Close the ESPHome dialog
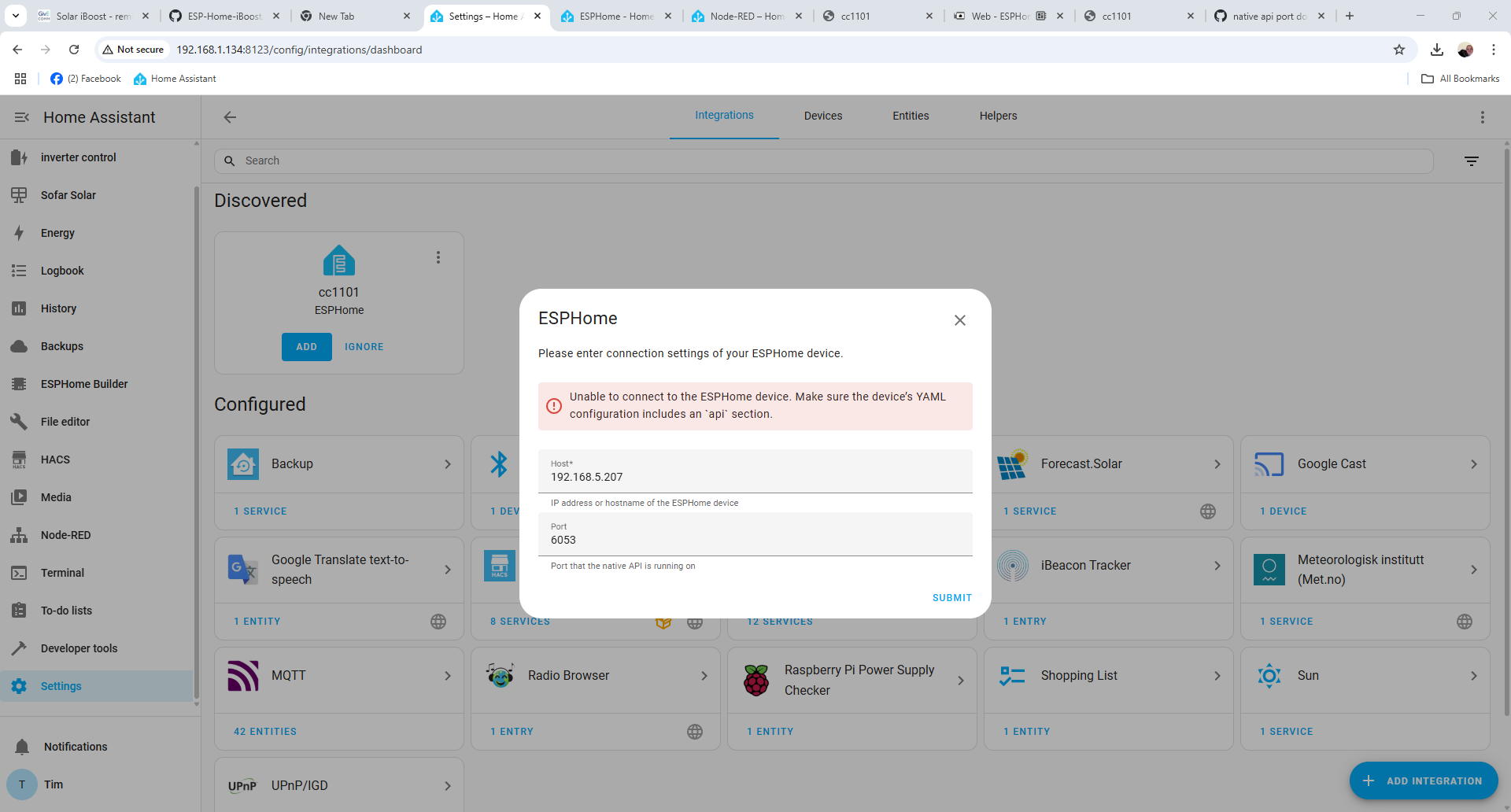1511x812 pixels. point(959,320)
